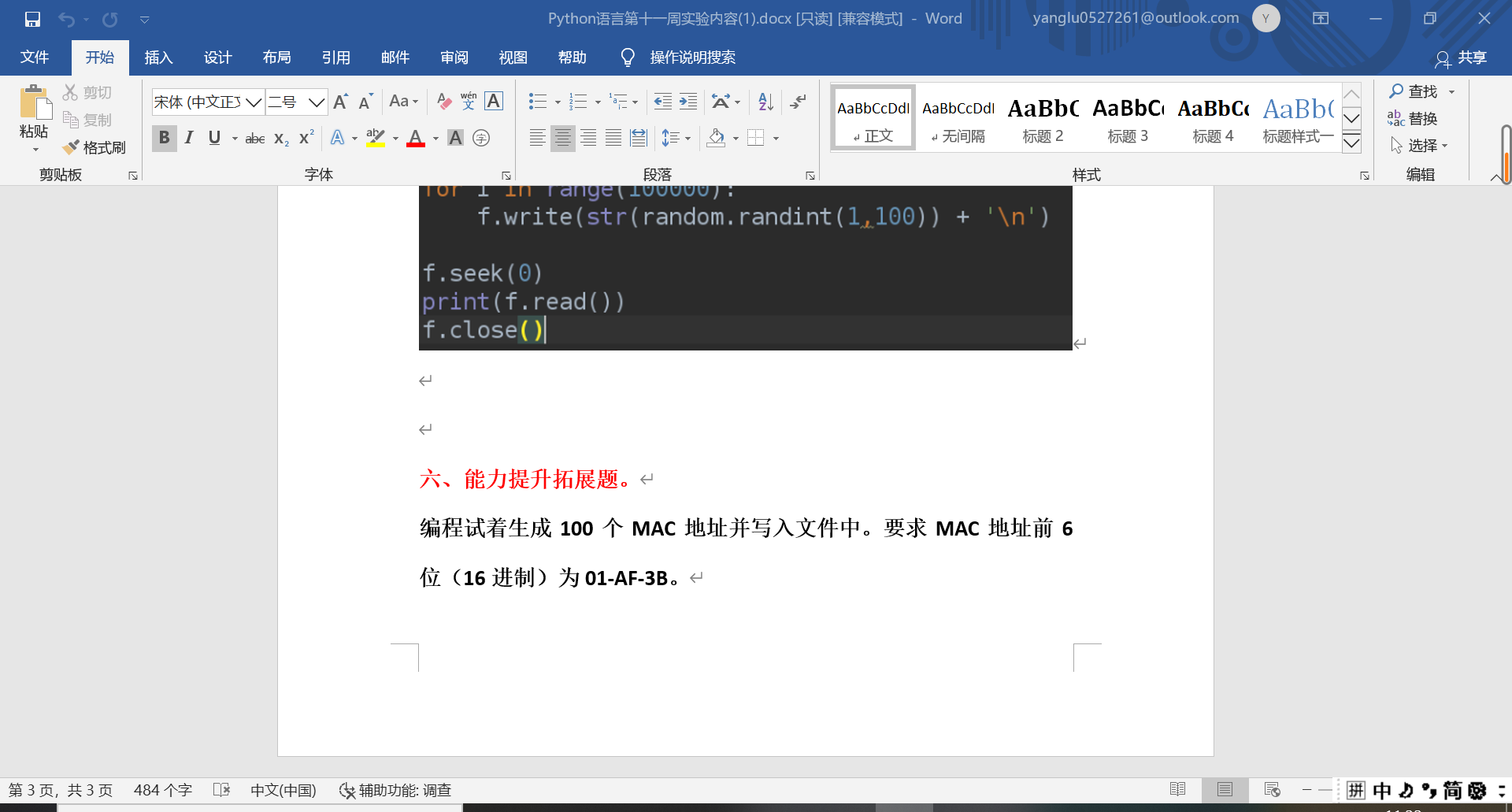1512x812 pixels.
Task: Apply paragraph shading fill color bucket
Action: (x=717, y=139)
